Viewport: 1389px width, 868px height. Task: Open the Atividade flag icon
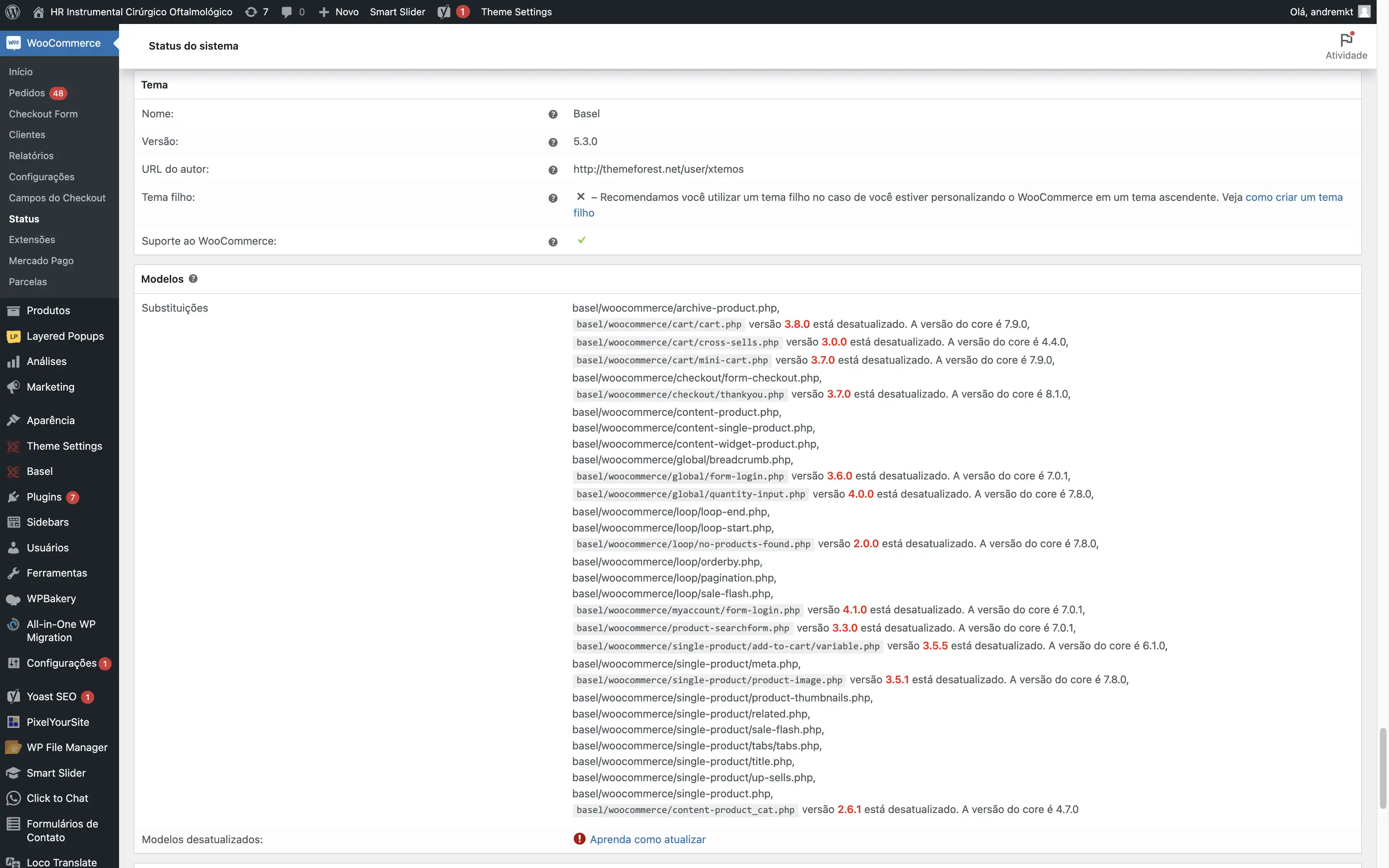click(x=1346, y=40)
